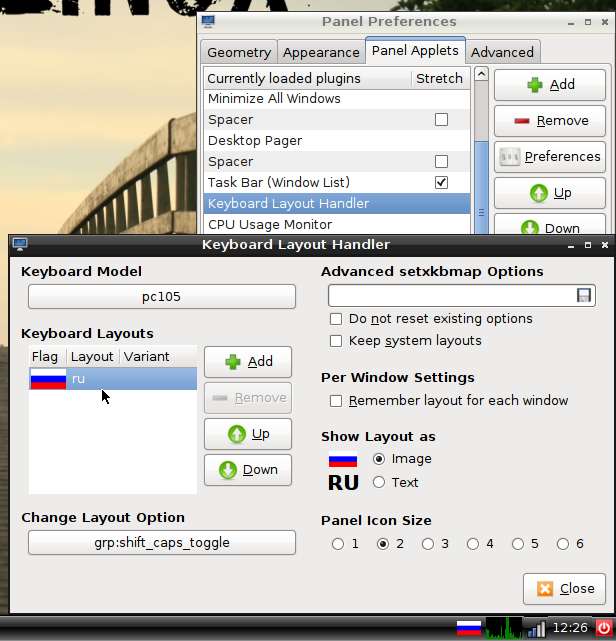Click the Panel Preferences window menu icon
Image resolution: width=616 pixels, height=641 pixels.
point(208,21)
